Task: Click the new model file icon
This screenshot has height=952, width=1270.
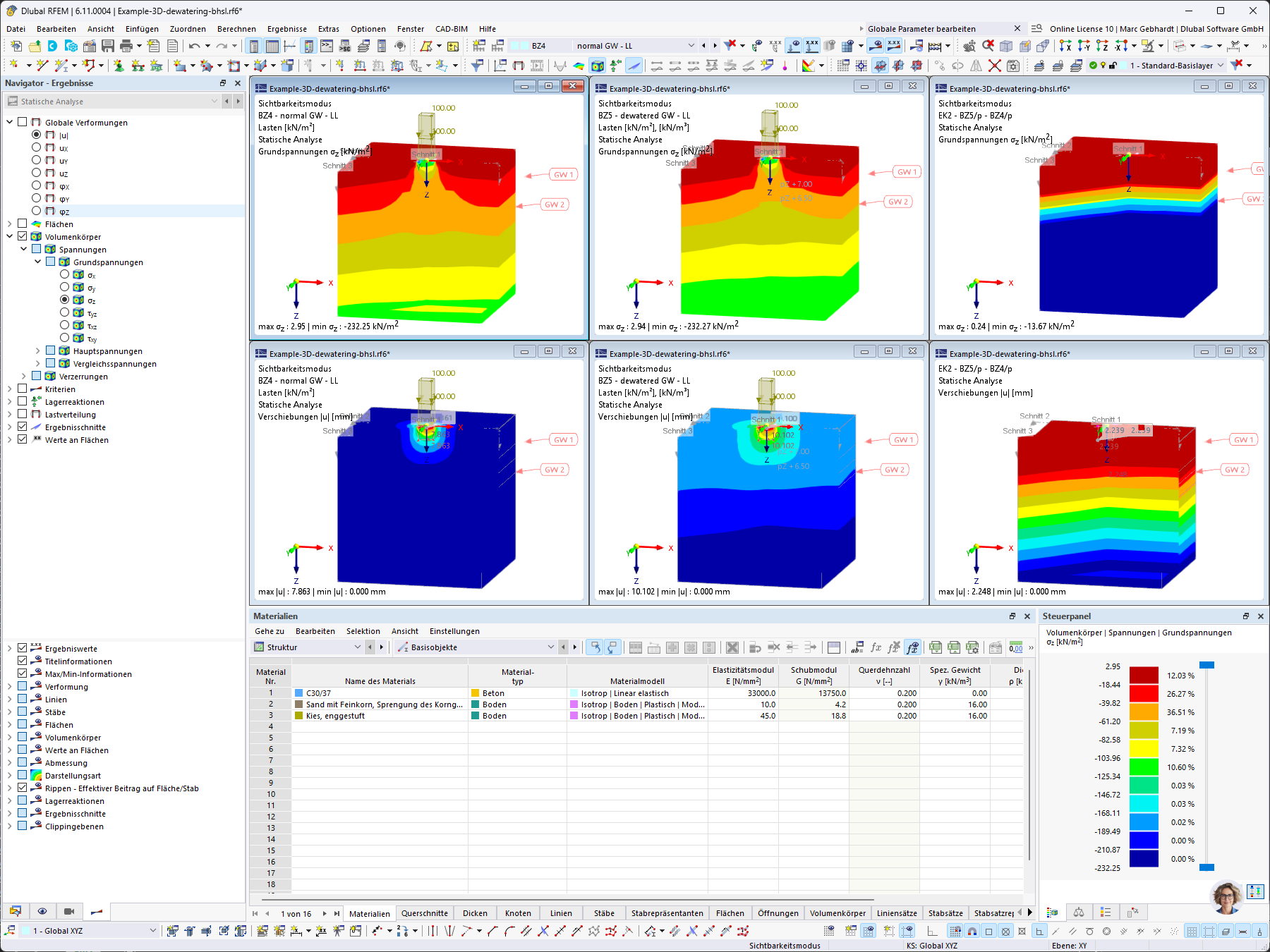Action: [16, 46]
